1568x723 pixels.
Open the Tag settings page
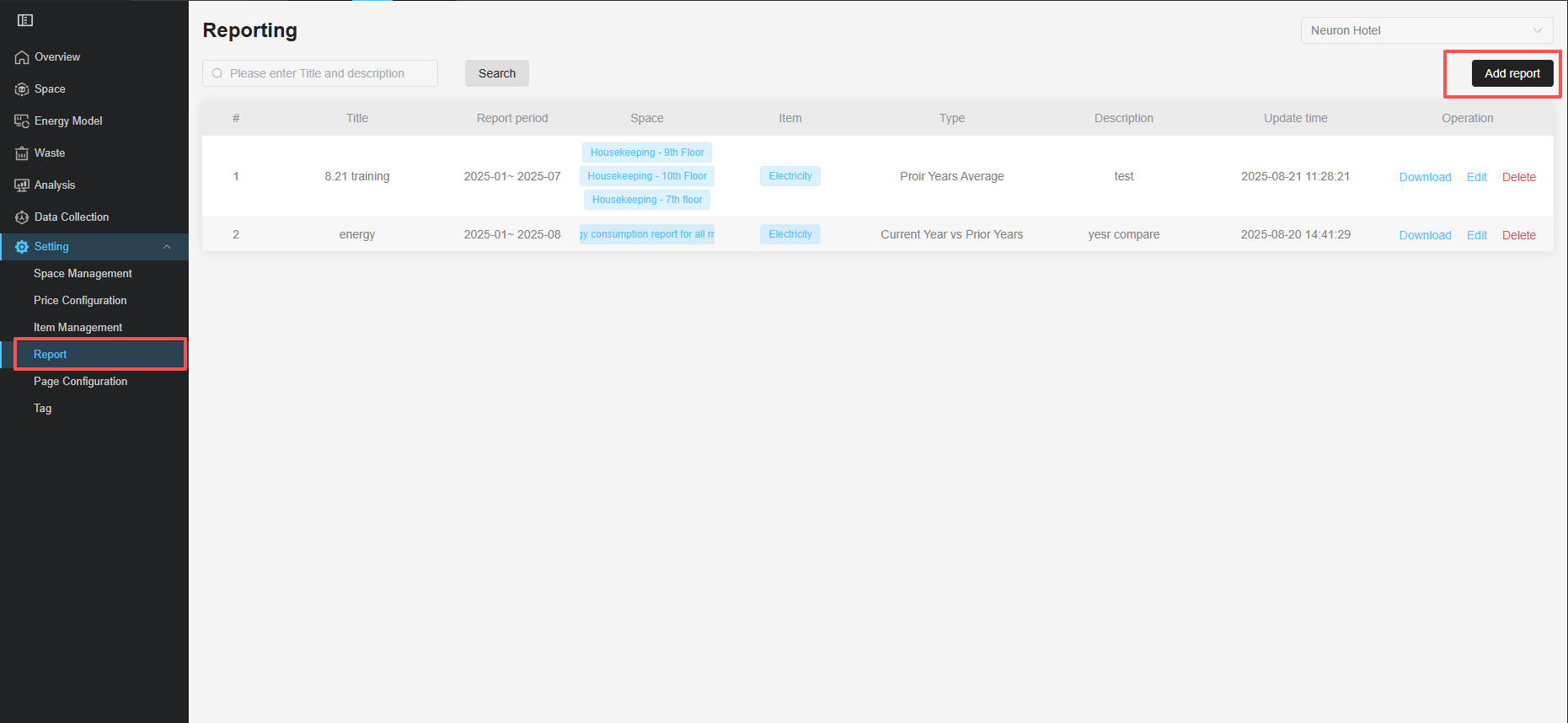[43, 409]
